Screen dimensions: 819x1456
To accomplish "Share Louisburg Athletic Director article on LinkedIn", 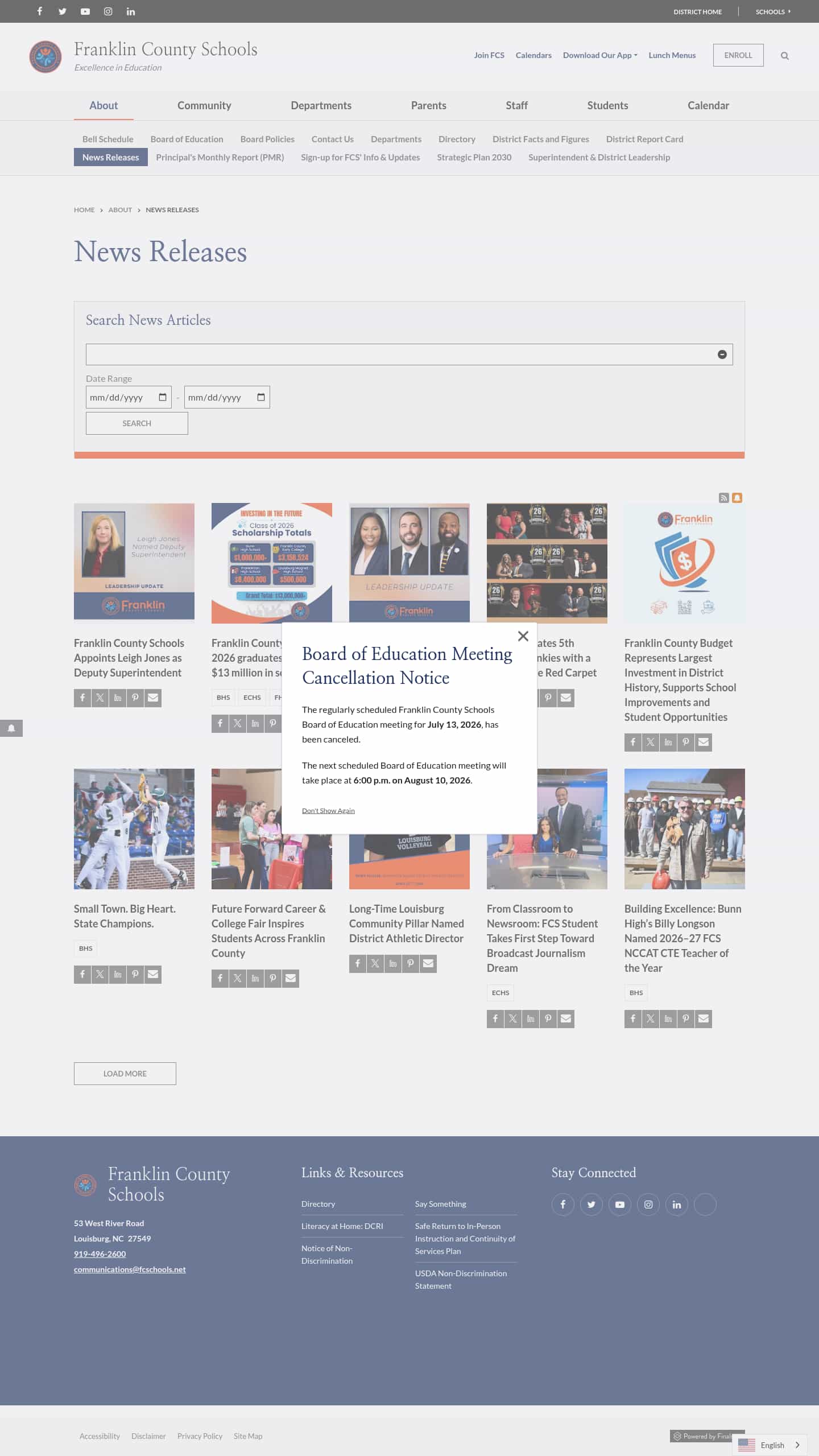I will pyautogui.click(x=393, y=964).
